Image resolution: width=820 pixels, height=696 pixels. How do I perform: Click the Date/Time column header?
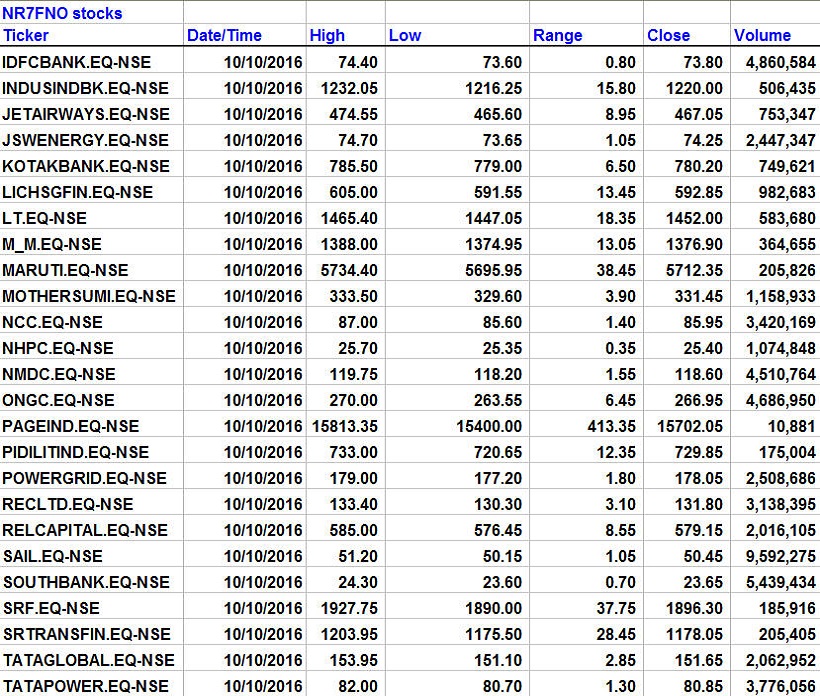pos(224,36)
